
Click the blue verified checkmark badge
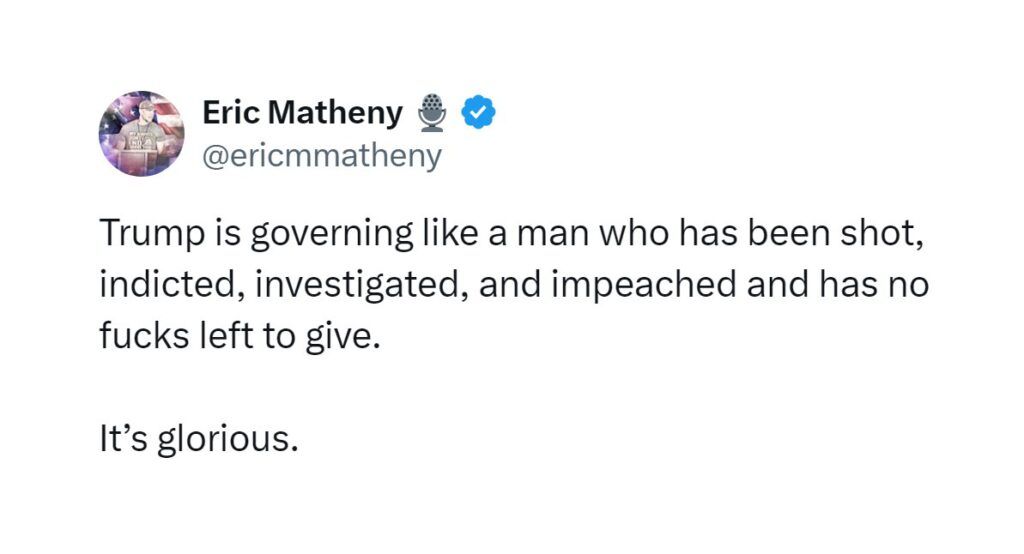pyautogui.click(x=478, y=113)
